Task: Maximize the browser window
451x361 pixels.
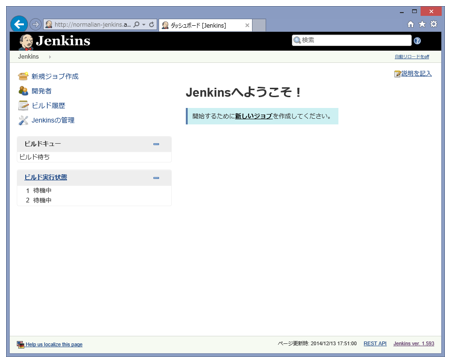Action: (414, 11)
